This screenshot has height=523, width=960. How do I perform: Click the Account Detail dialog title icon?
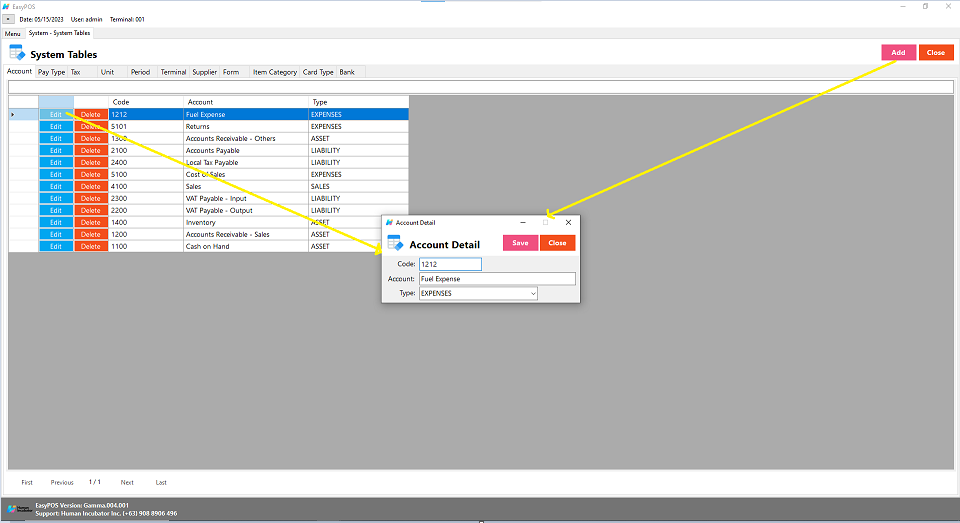click(x=389, y=222)
